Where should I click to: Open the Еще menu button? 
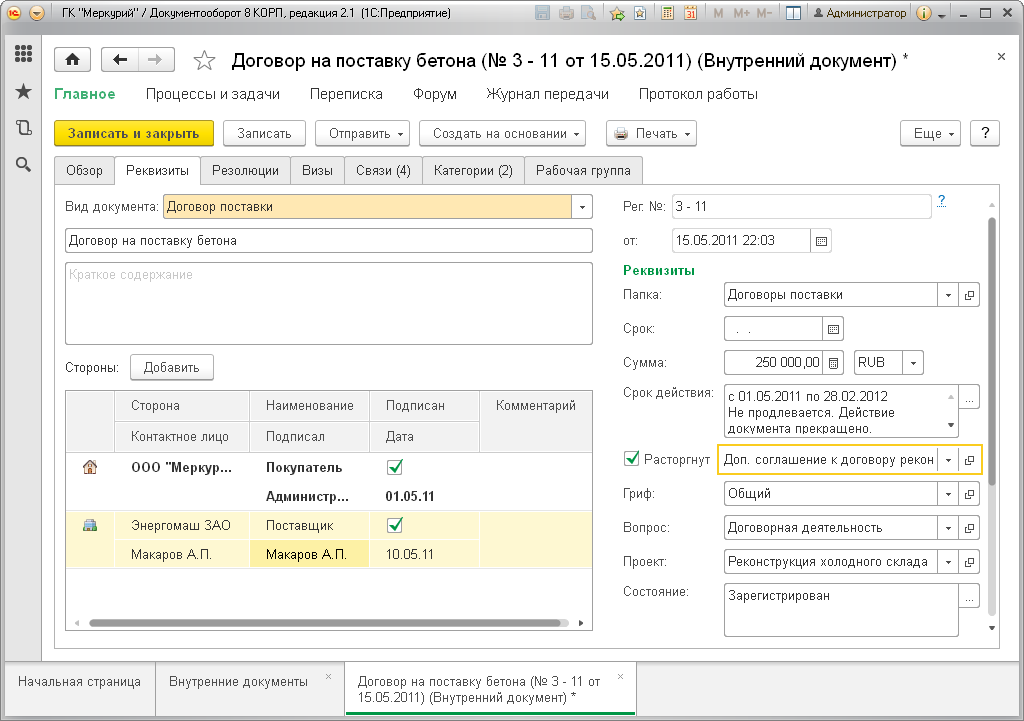pos(931,134)
